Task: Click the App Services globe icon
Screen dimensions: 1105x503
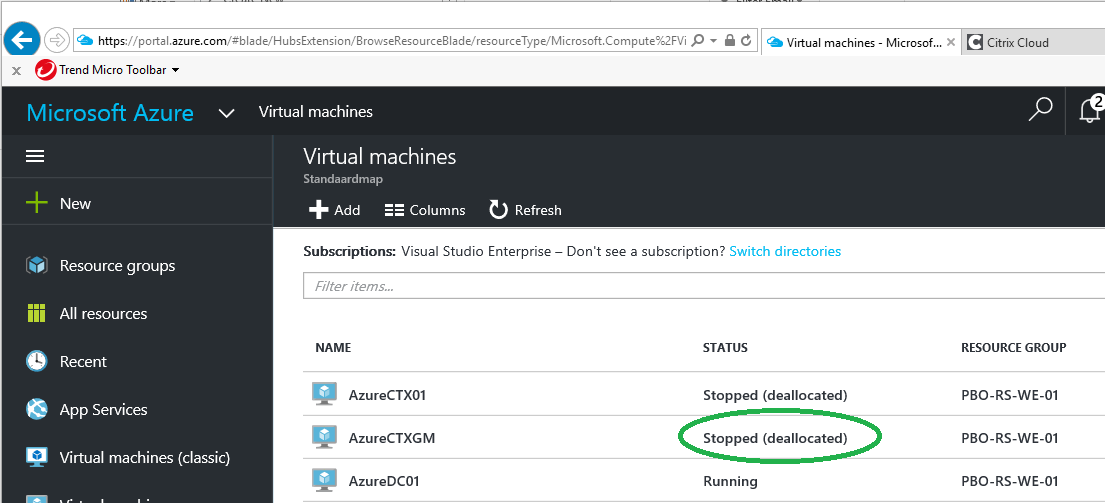Action: pos(36,409)
